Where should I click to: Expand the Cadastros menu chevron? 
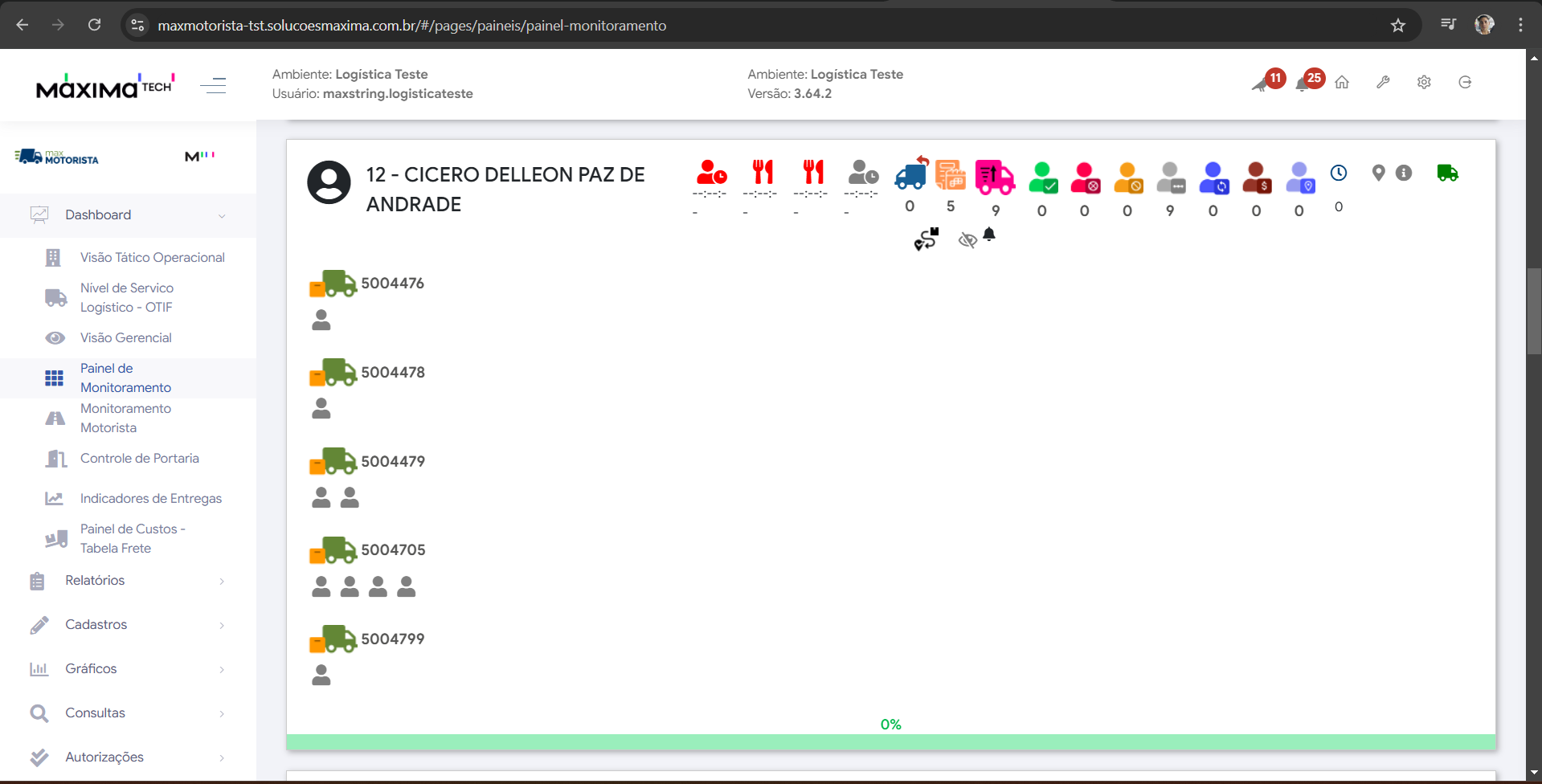pyautogui.click(x=222, y=625)
